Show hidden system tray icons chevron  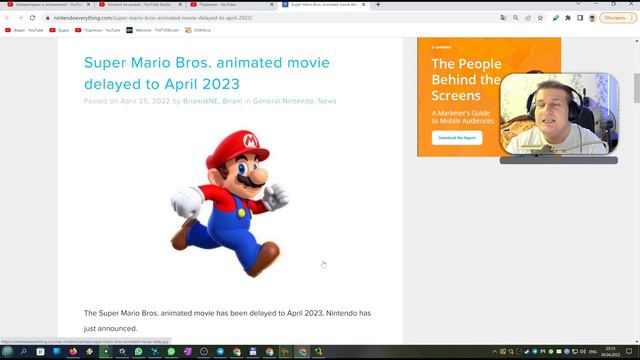click(x=495, y=351)
